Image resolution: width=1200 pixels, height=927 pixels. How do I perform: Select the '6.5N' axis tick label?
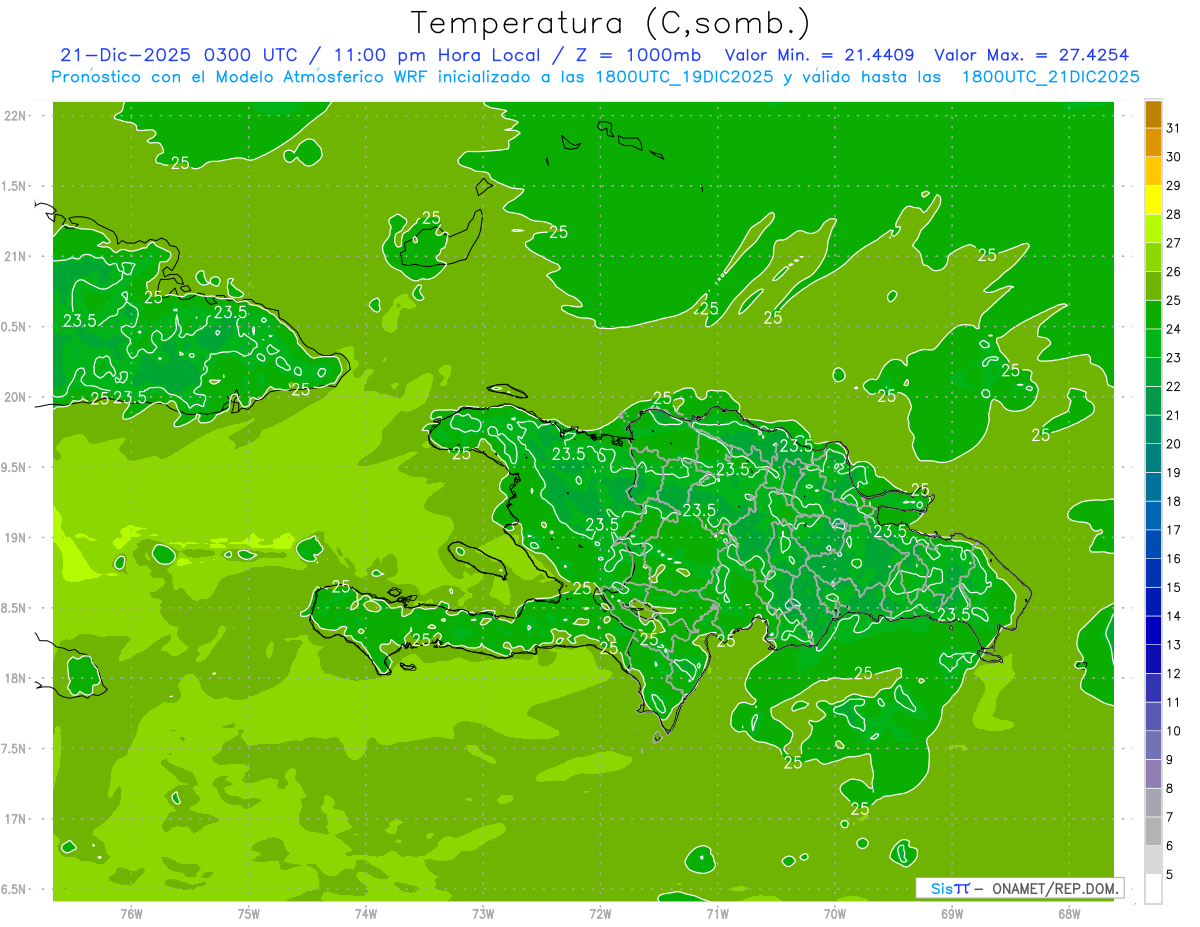point(15,889)
